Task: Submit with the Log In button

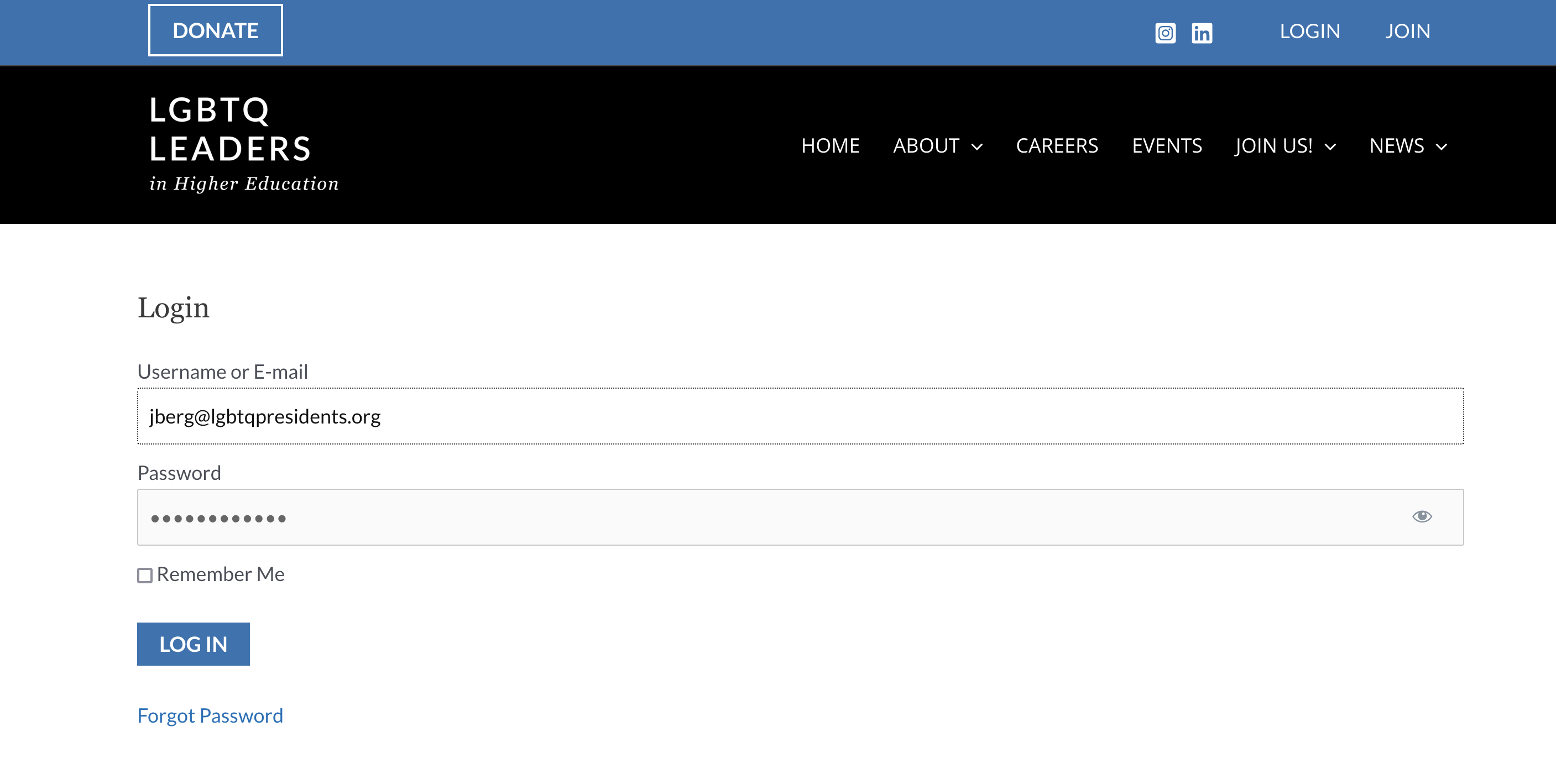Action: pos(194,644)
